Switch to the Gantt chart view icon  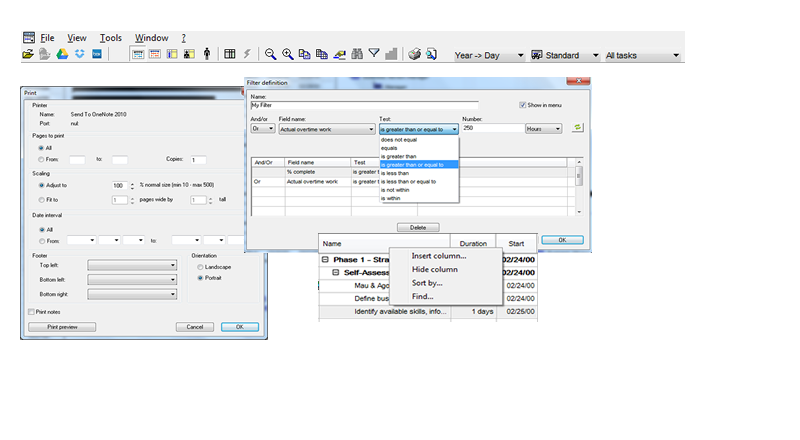(138, 54)
